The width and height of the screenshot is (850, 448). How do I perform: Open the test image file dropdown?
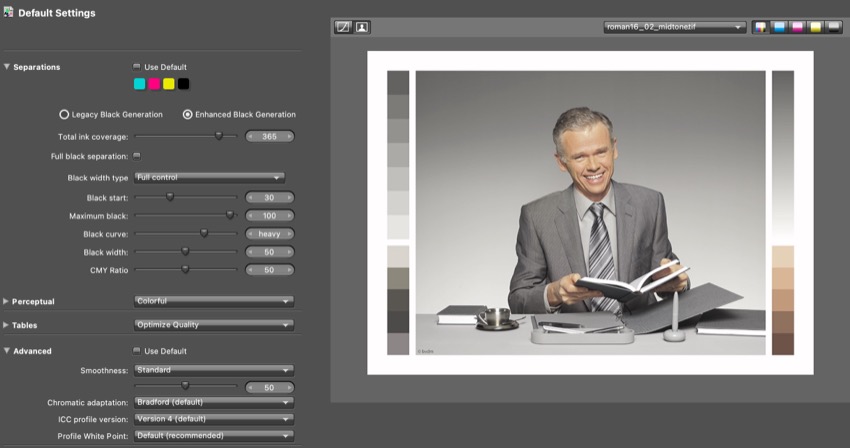pos(675,28)
